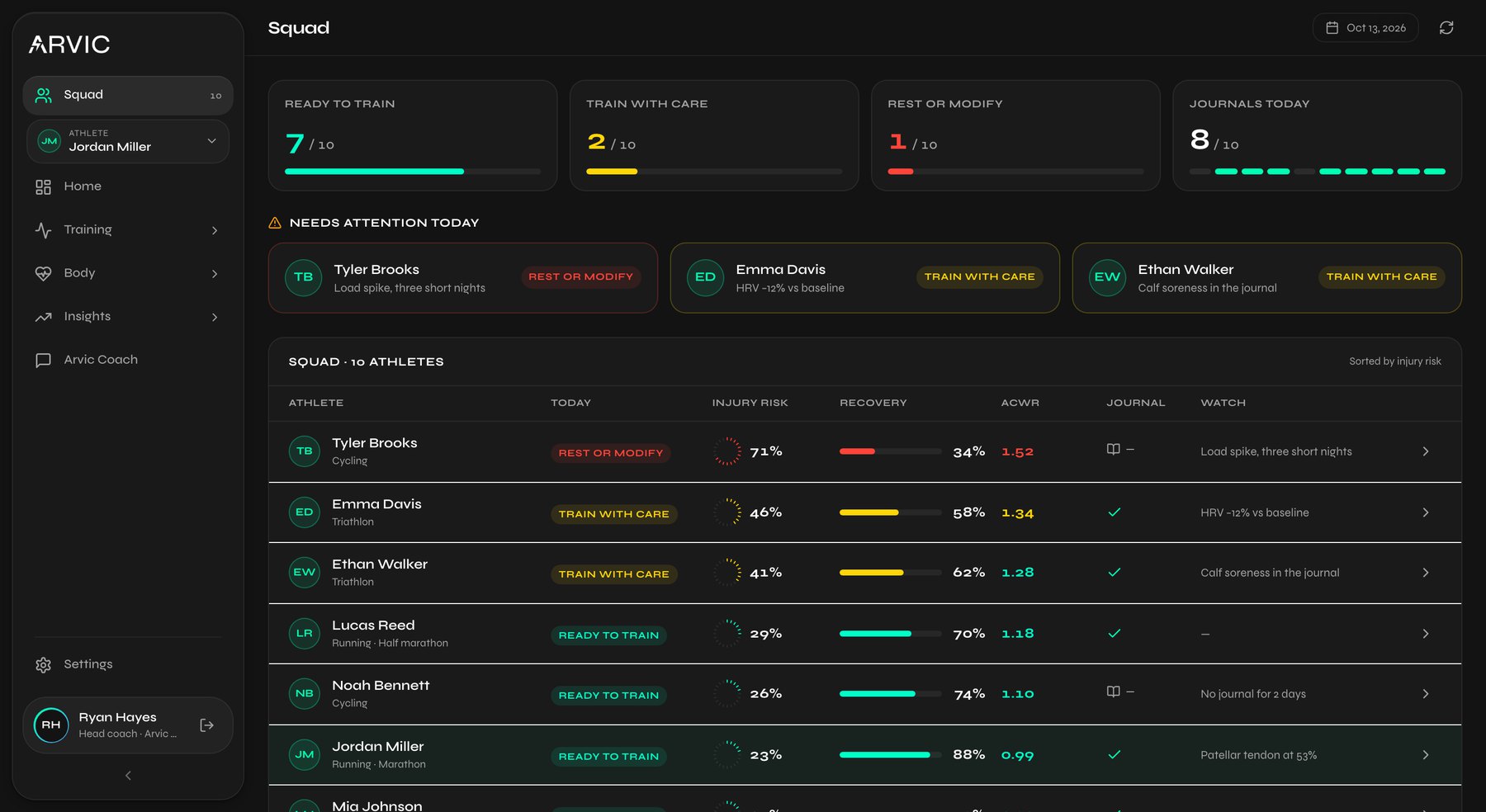
Task: Select Noah Bennett 'No journal for 2 days' note
Action: (1253, 694)
